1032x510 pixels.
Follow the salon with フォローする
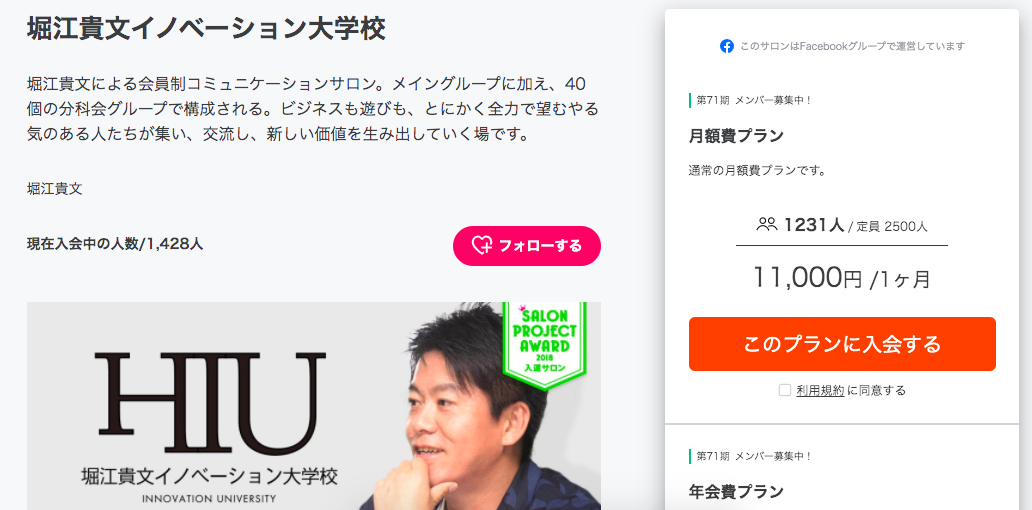(x=527, y=246)
